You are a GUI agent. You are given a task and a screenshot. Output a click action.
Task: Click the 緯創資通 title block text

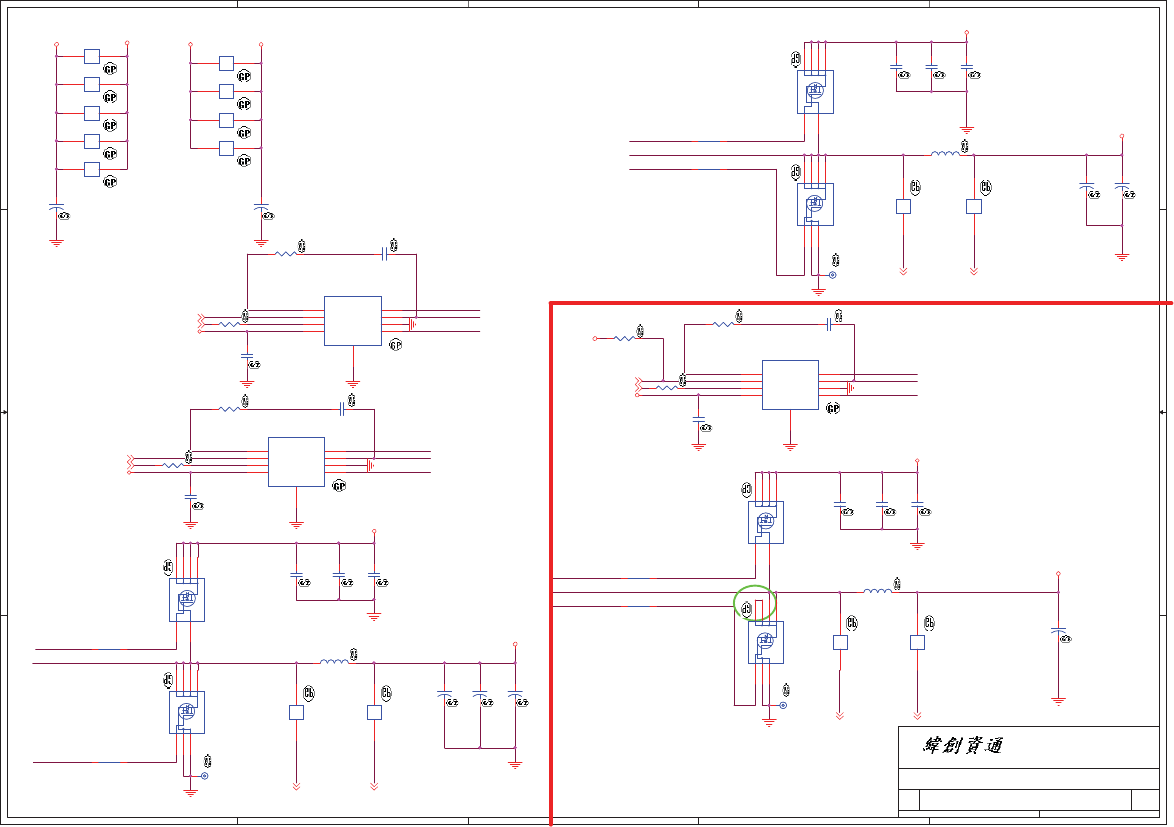click(x=963, y=745)
